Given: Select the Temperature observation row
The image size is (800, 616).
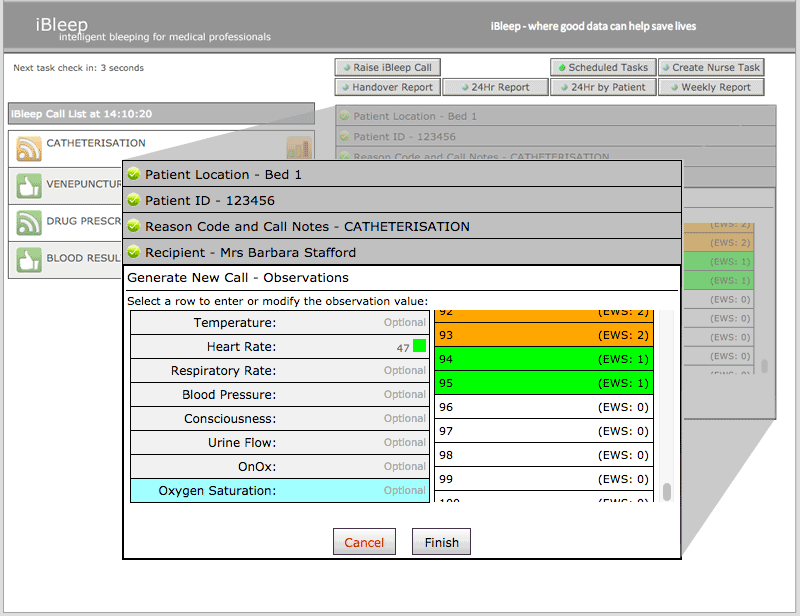Looking at the screenshot, I should pos(280,323).
